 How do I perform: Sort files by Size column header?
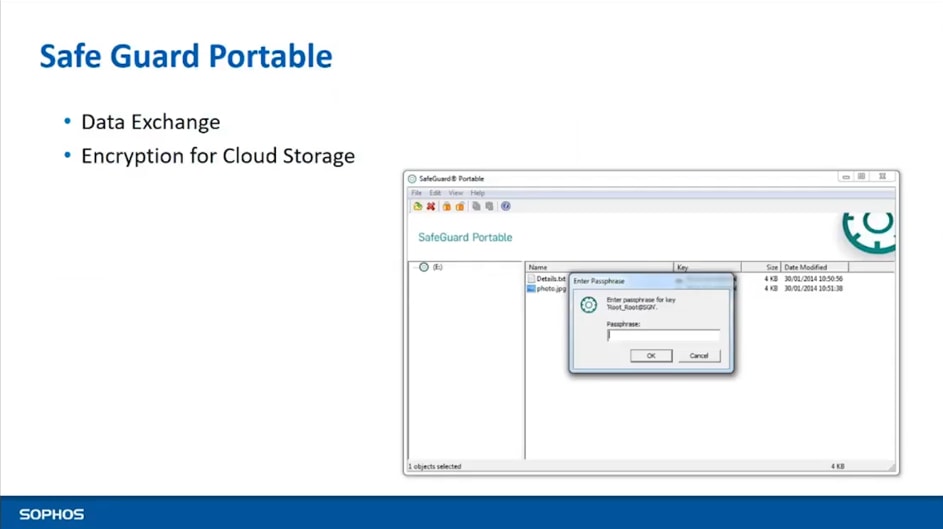coord(771,268)
